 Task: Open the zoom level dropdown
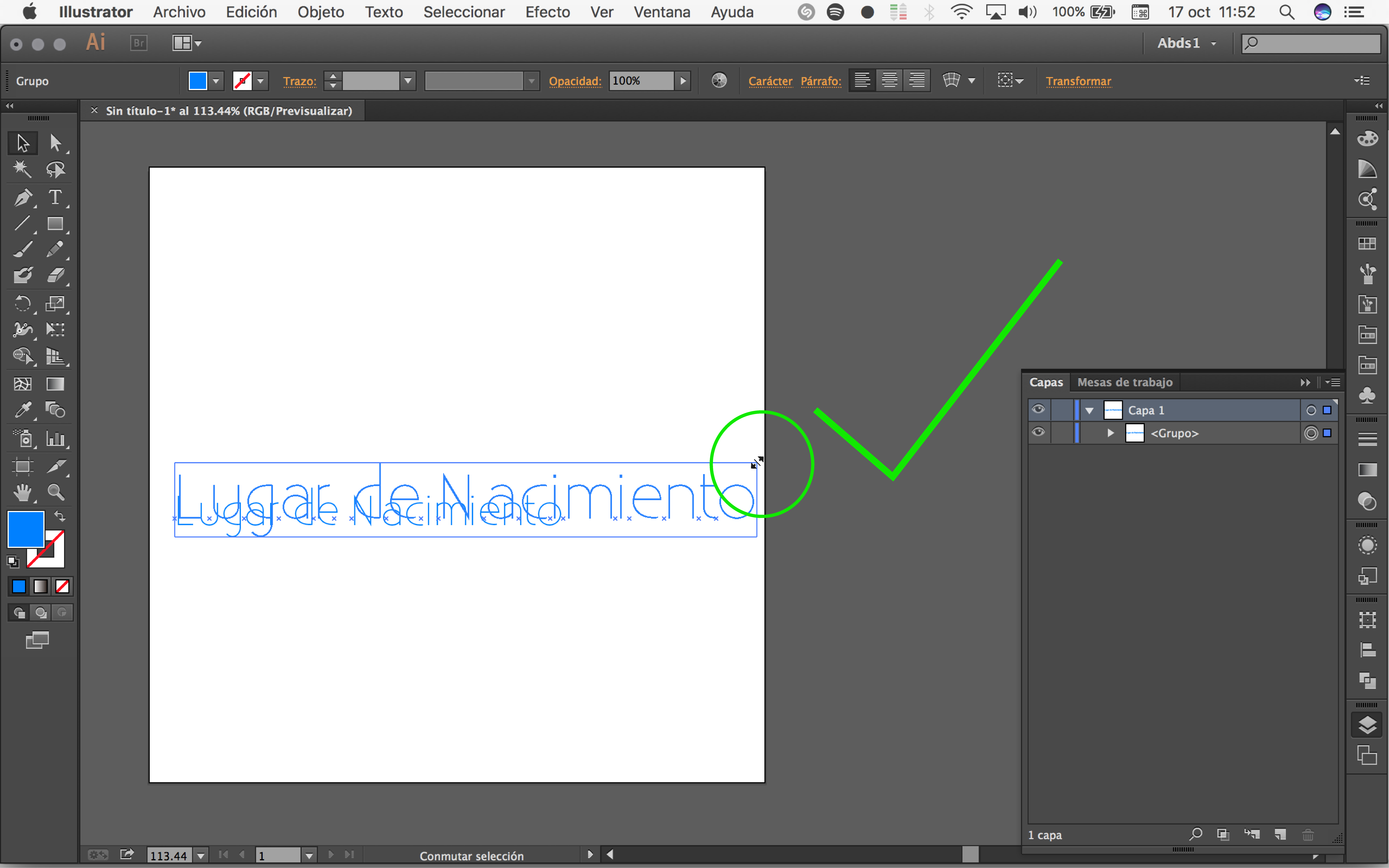[x=201, y=855]
